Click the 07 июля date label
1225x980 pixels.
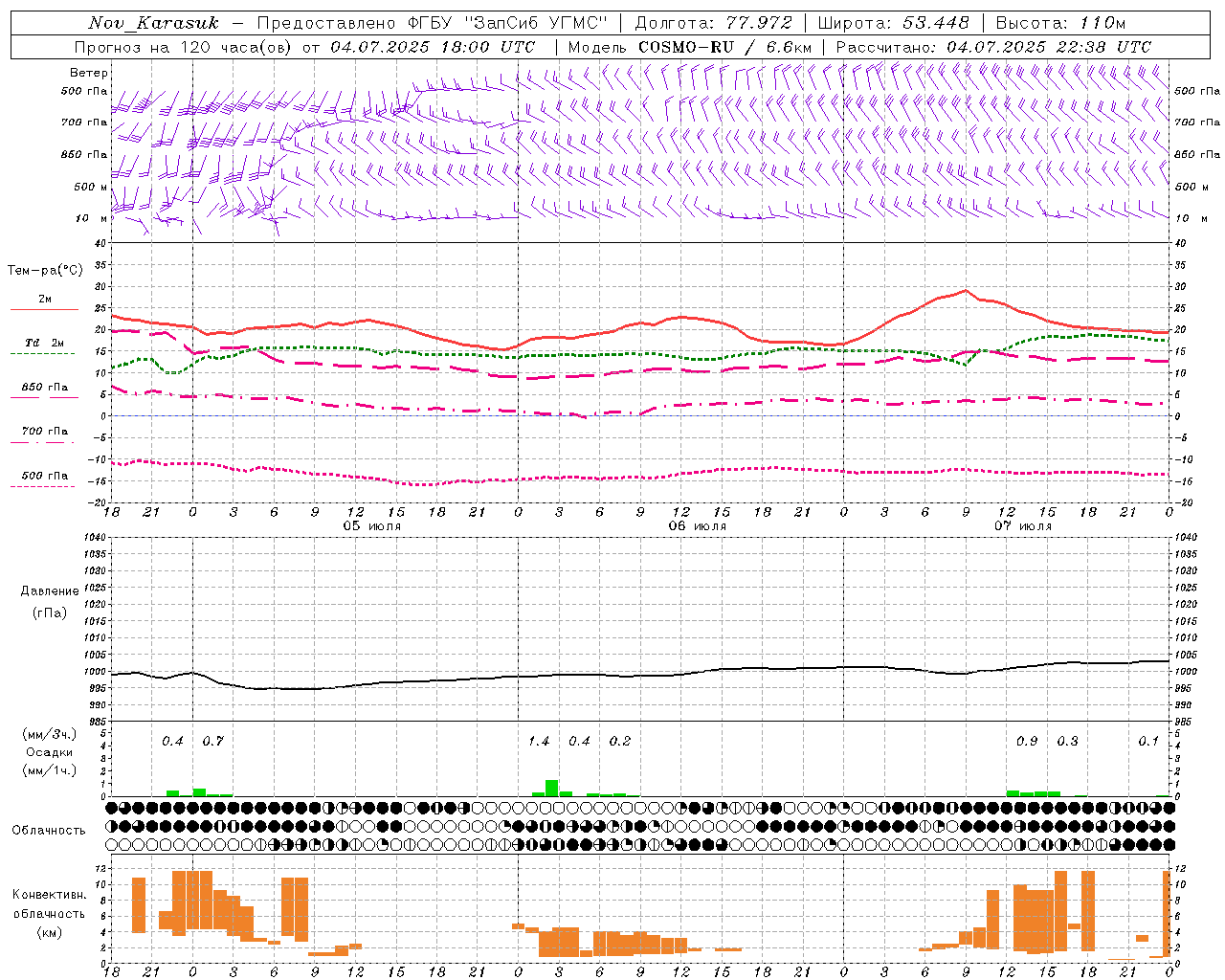pos(1021,526)
